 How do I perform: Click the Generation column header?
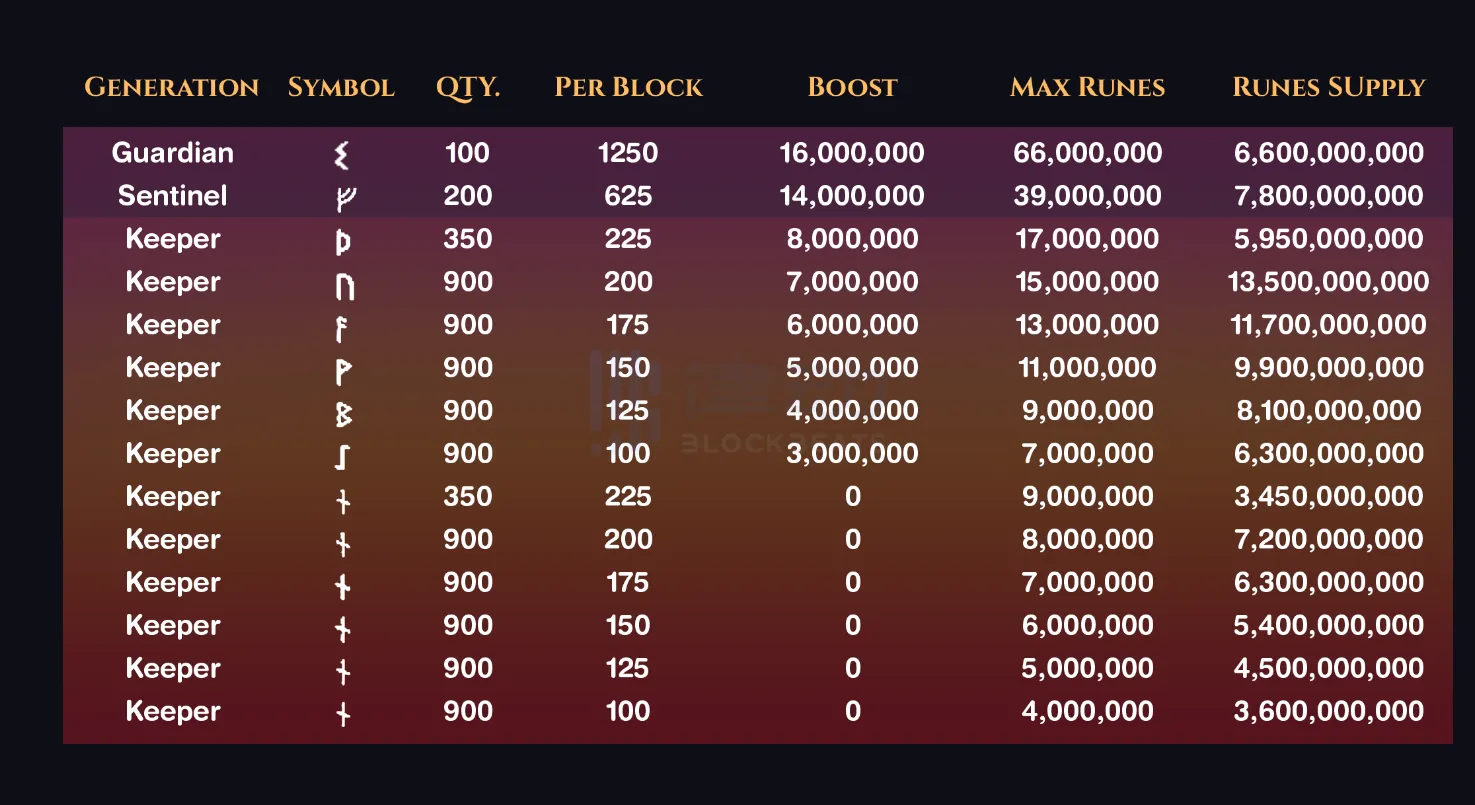tap(172, 88)
